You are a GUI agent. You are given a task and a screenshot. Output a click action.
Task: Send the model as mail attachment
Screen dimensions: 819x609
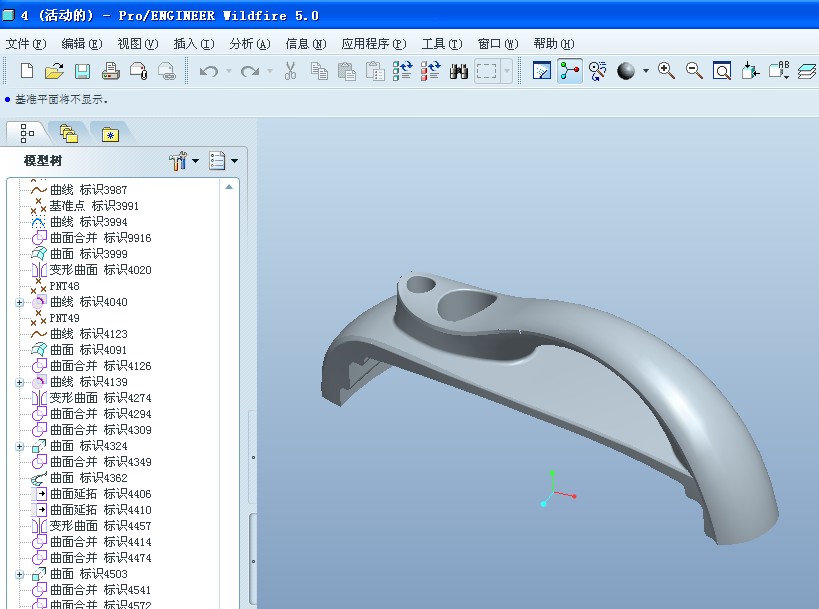(138, 71)
